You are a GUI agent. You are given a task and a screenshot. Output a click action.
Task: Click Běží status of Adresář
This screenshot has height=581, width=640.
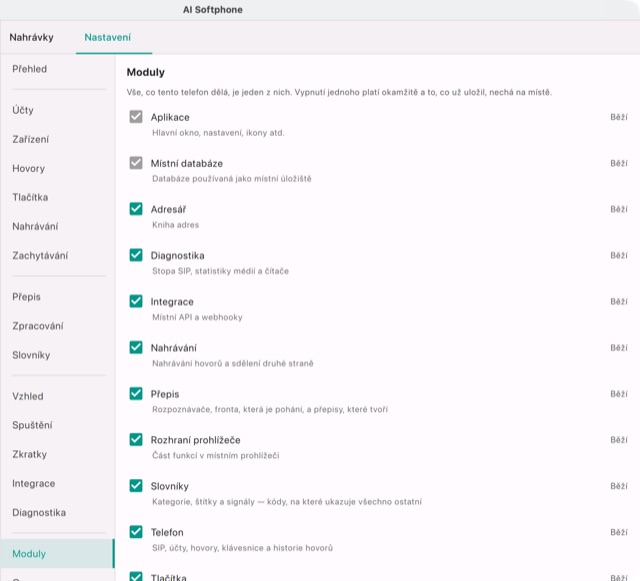619,209
